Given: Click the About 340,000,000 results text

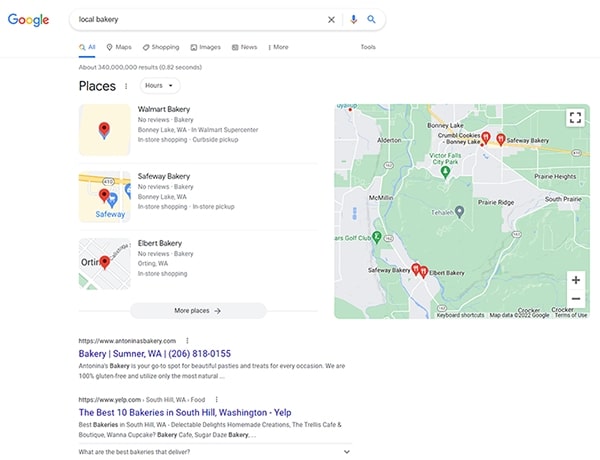Looking at the screenshot, I should pyautogui.click(x=140, y=67).
